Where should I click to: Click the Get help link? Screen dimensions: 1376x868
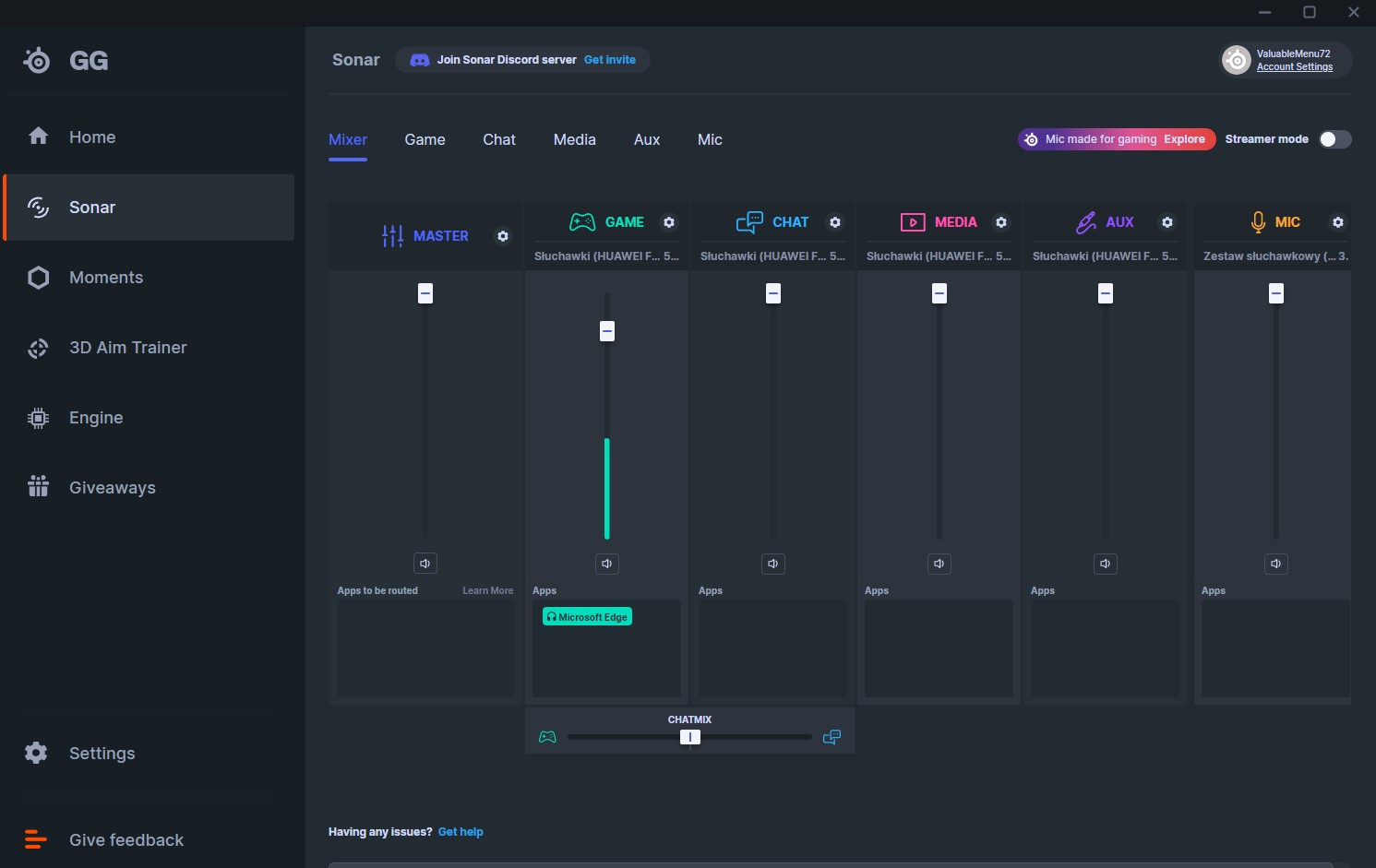coord(461,832)
